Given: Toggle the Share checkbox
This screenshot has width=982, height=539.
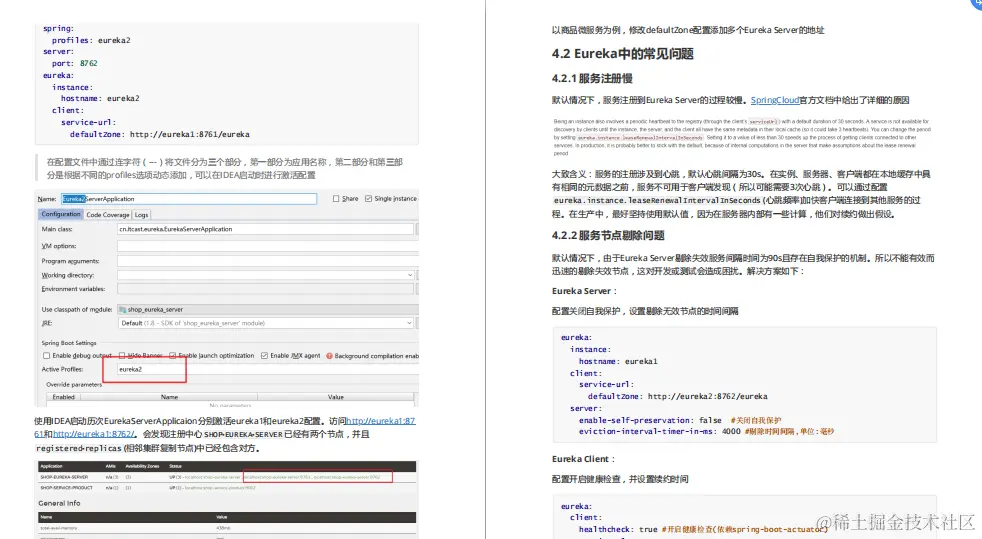Looking at the screenshot, I should click(336, 198).
